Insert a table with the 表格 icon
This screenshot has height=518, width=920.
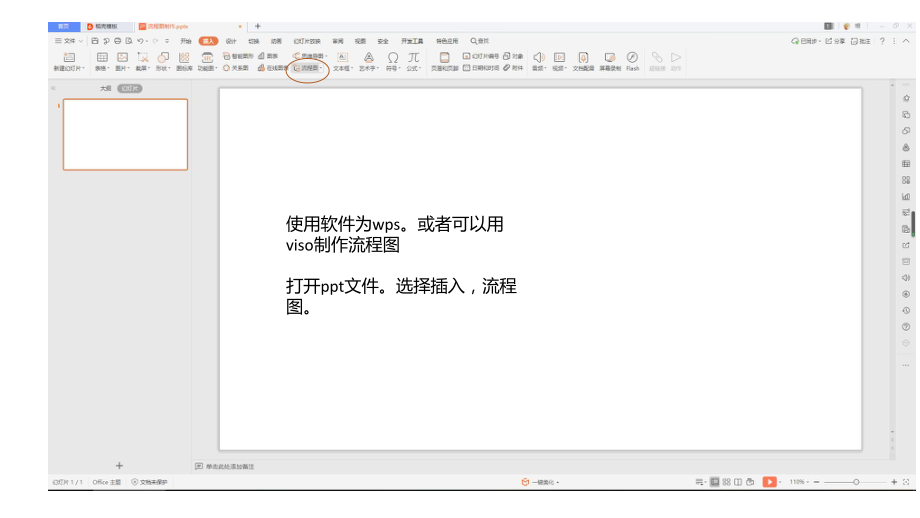pyautogui.click(x=102, y=57)
